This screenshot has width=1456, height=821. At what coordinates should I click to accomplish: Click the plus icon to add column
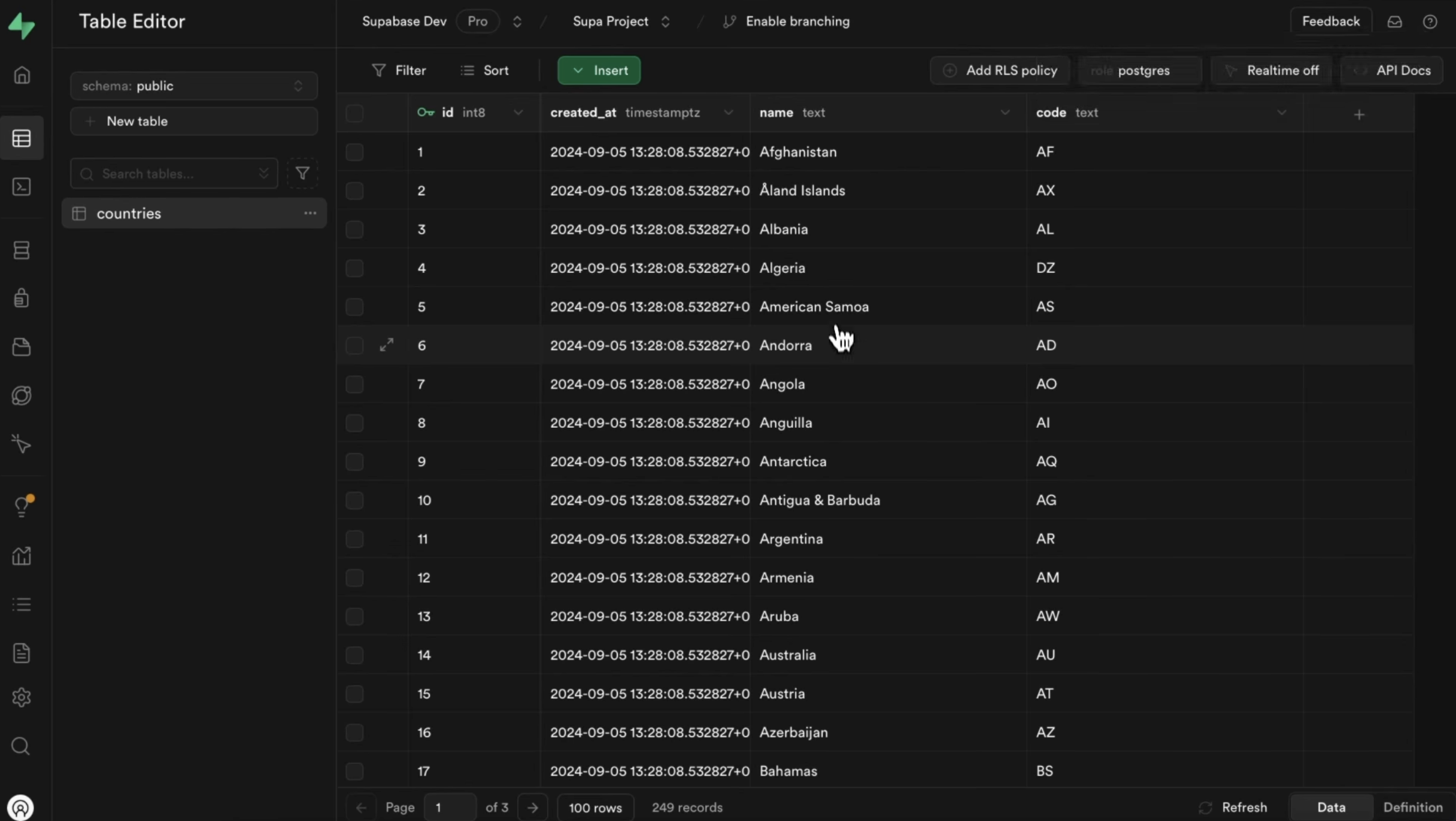coord(1359,114)
